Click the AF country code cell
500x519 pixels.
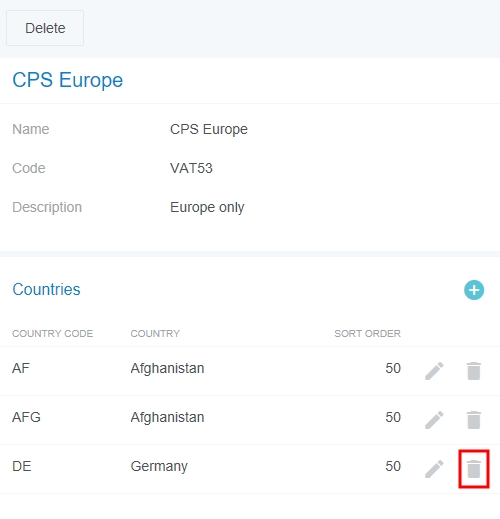[21, 368]
